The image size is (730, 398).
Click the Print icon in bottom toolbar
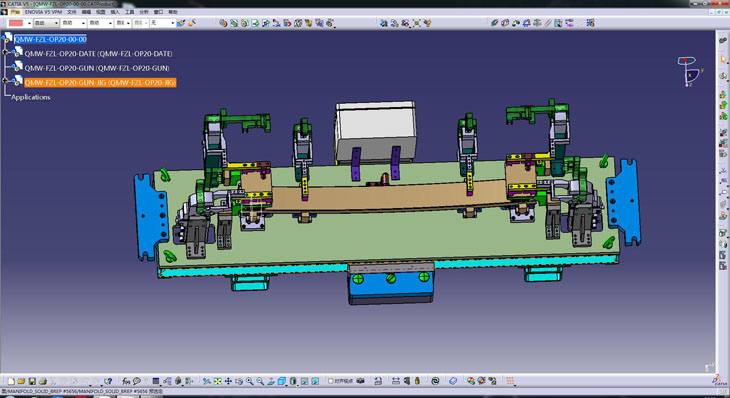[x=43, y=381]
